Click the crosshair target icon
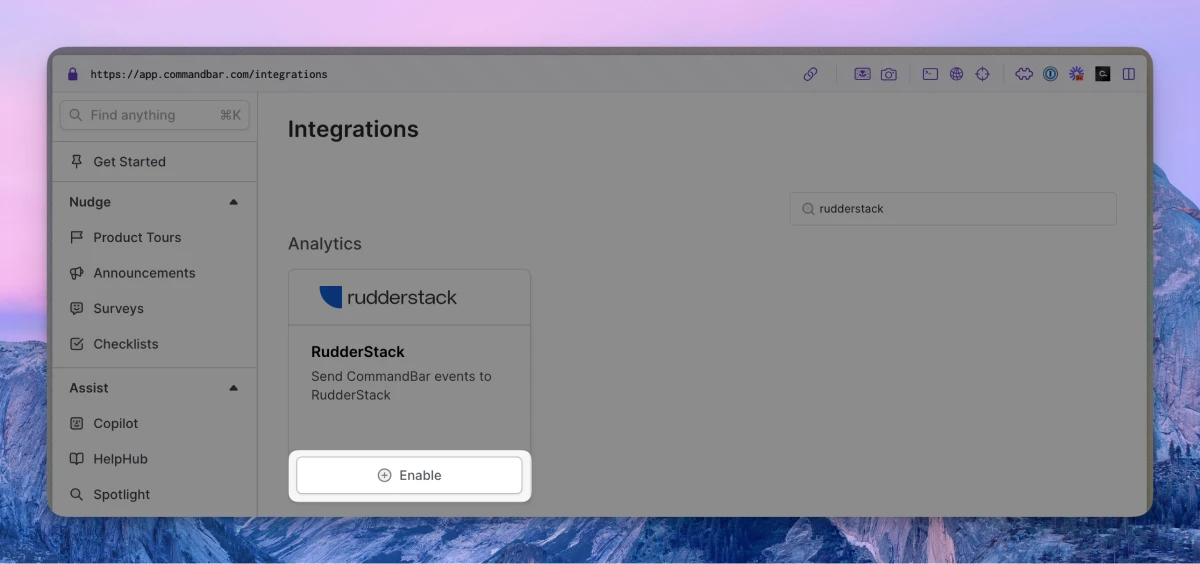 pos(982,74)
